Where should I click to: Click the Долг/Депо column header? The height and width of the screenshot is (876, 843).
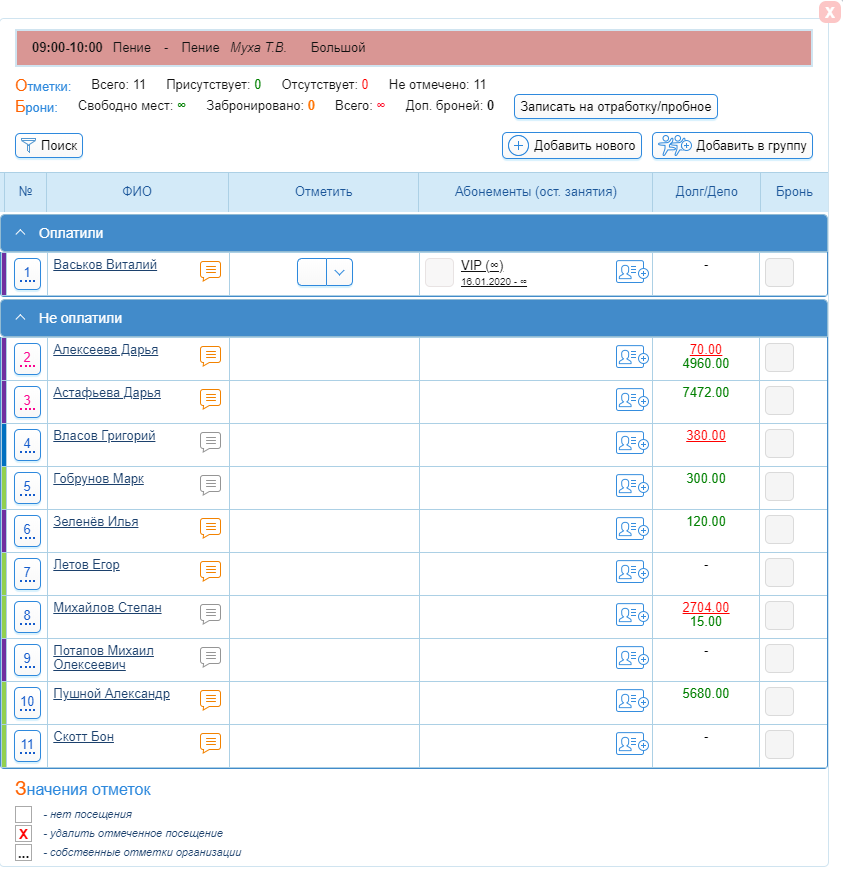[x=706, y=192]
